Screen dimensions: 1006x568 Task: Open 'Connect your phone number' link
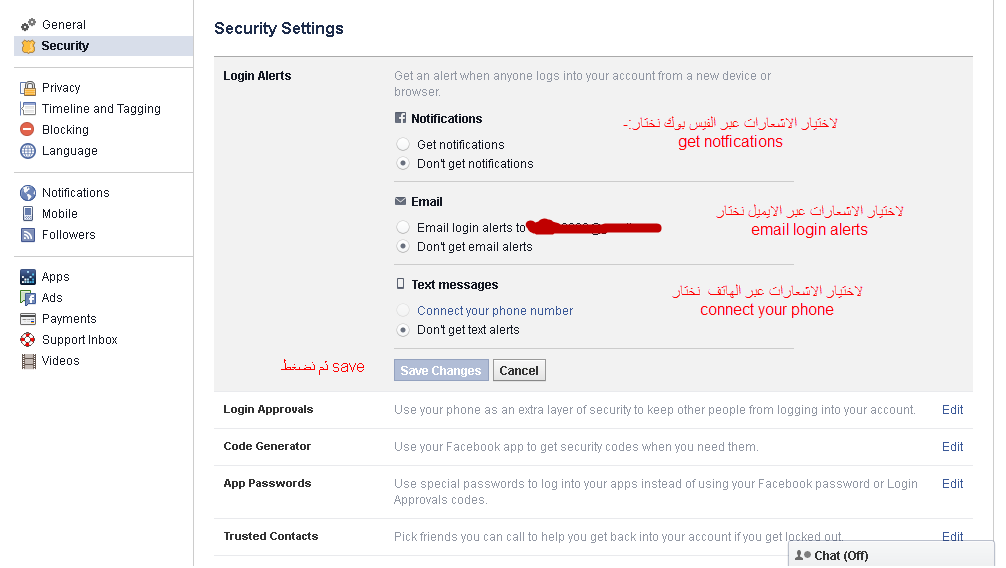(495, 311)
